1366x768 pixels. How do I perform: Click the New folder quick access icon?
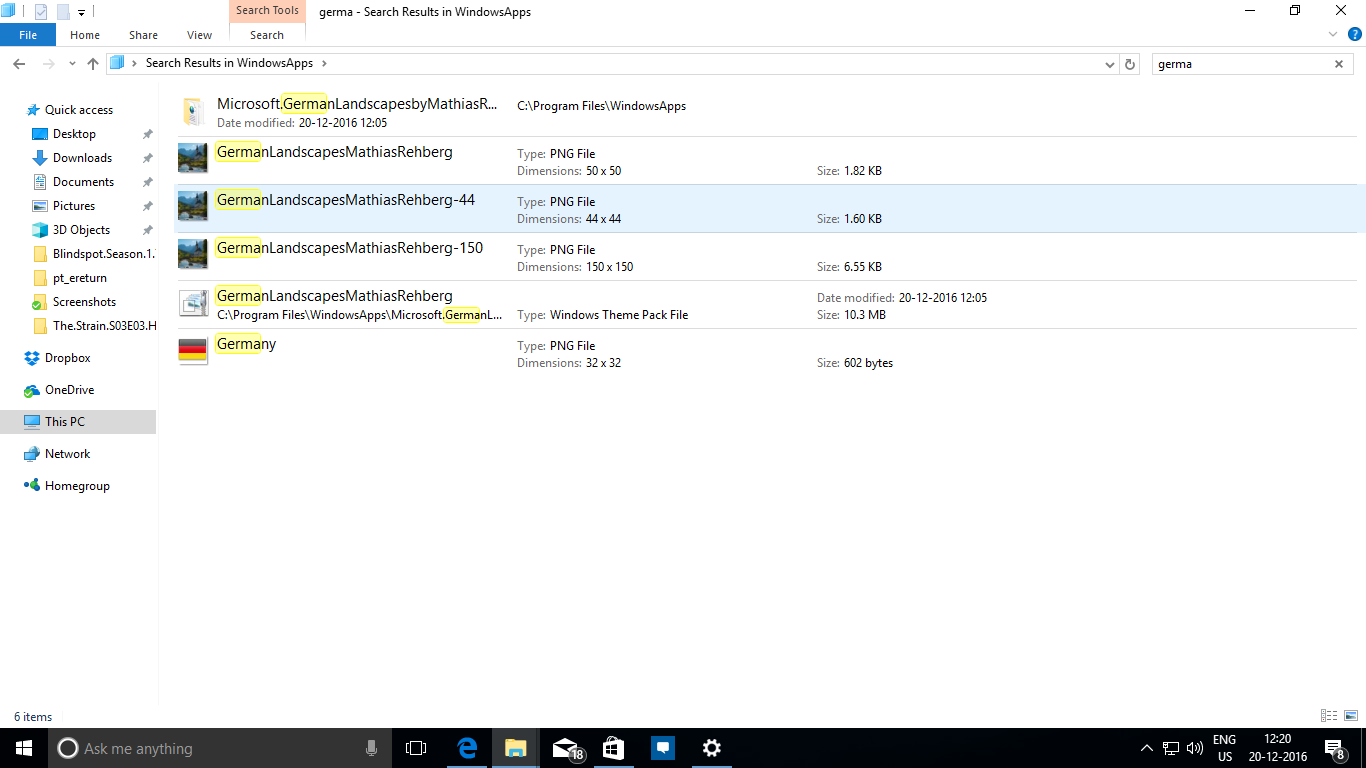coord(62,12)
